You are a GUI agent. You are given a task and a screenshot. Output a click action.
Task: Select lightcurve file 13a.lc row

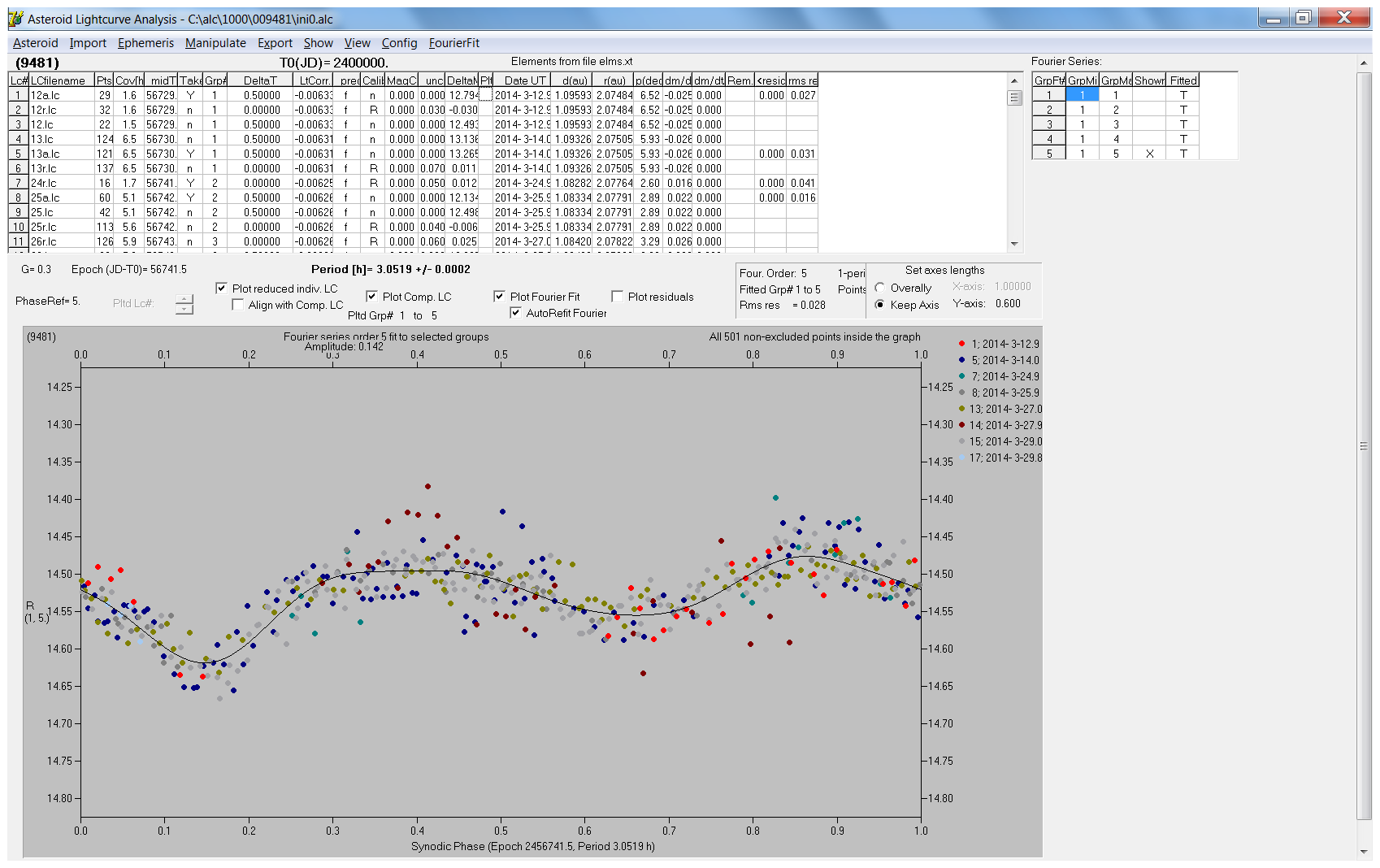[x=413, y=154]
